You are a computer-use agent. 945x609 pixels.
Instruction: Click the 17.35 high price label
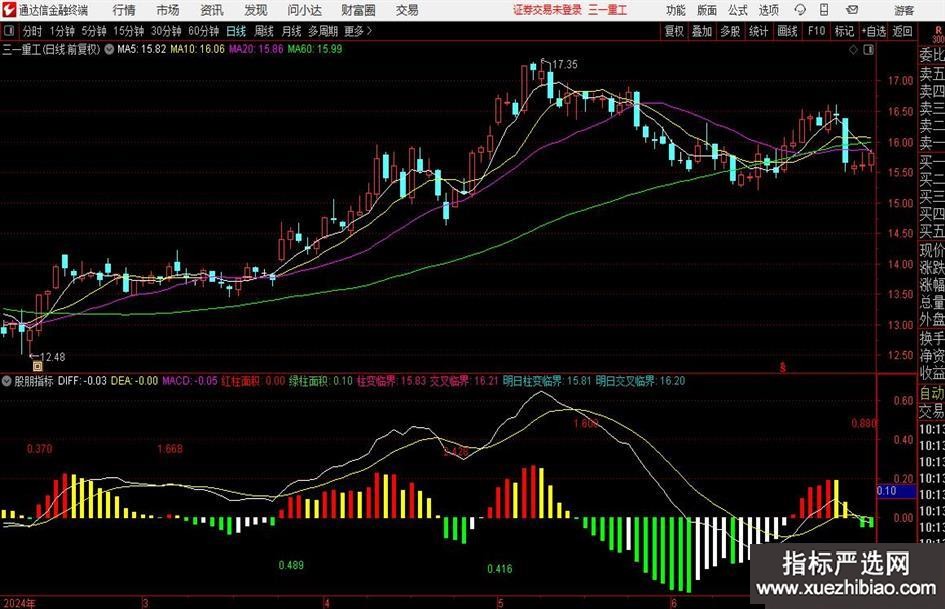coord(564,65)
